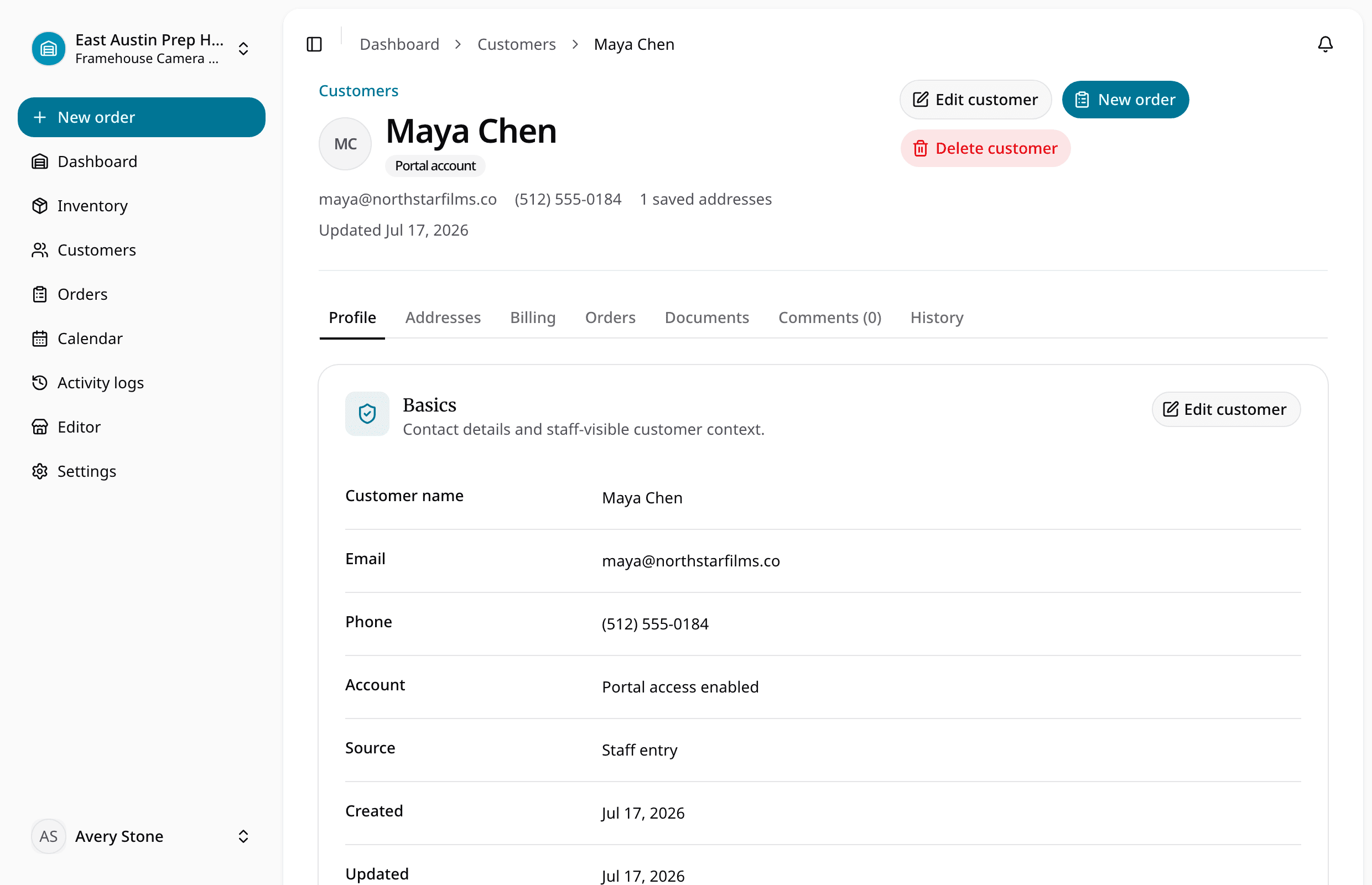View Activity logs in the sidebar
The width and height of the screenshot is (1372, 885).
point(142,383)
